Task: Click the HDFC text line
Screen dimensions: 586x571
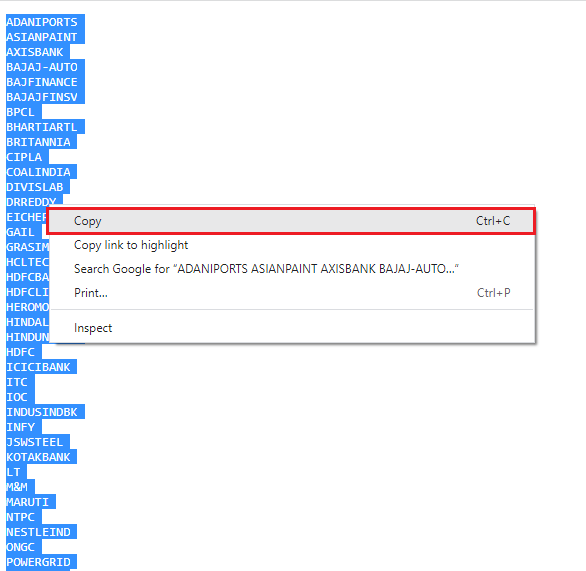Action: click(x=21, y=352)
